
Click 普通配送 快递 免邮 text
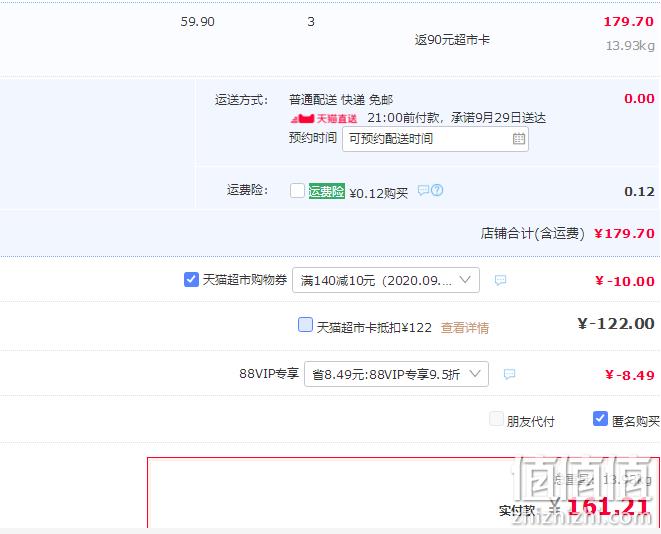341,100
